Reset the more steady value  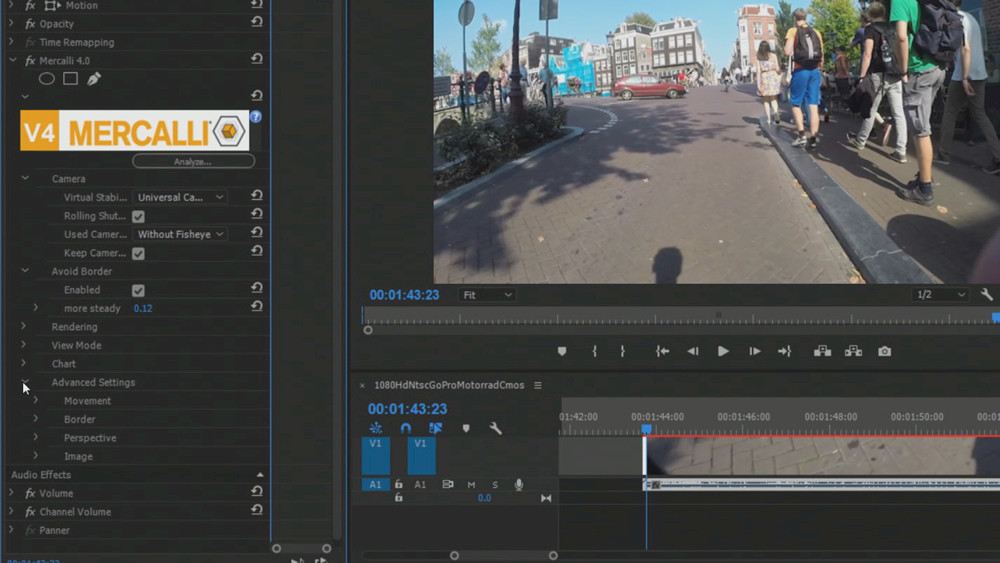click(x=256, y=306)
